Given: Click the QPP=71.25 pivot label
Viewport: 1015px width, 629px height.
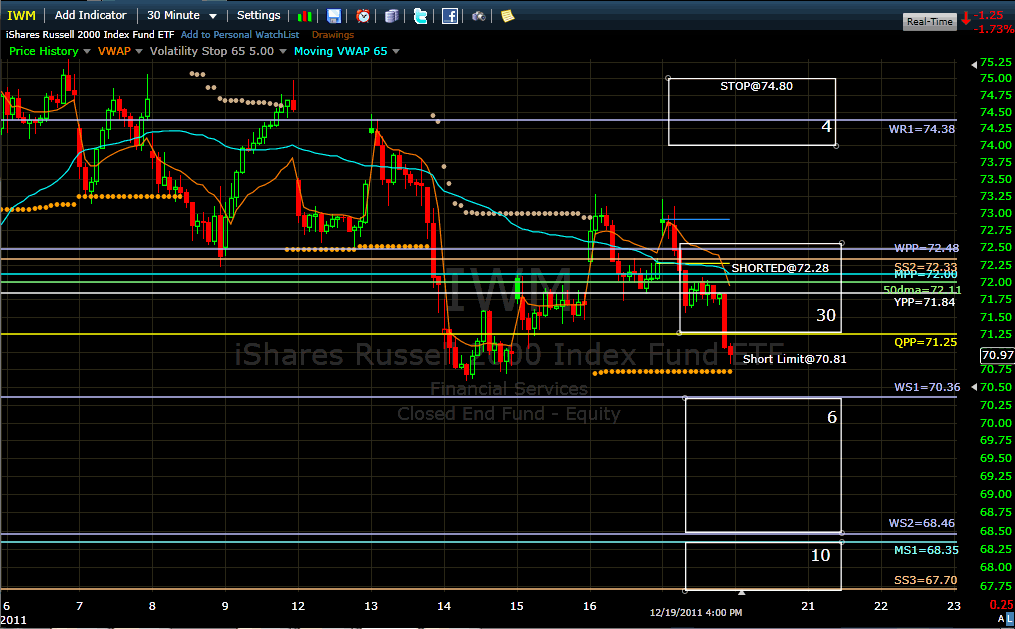Looking at the screenshot, I should (x=926, y=342).
